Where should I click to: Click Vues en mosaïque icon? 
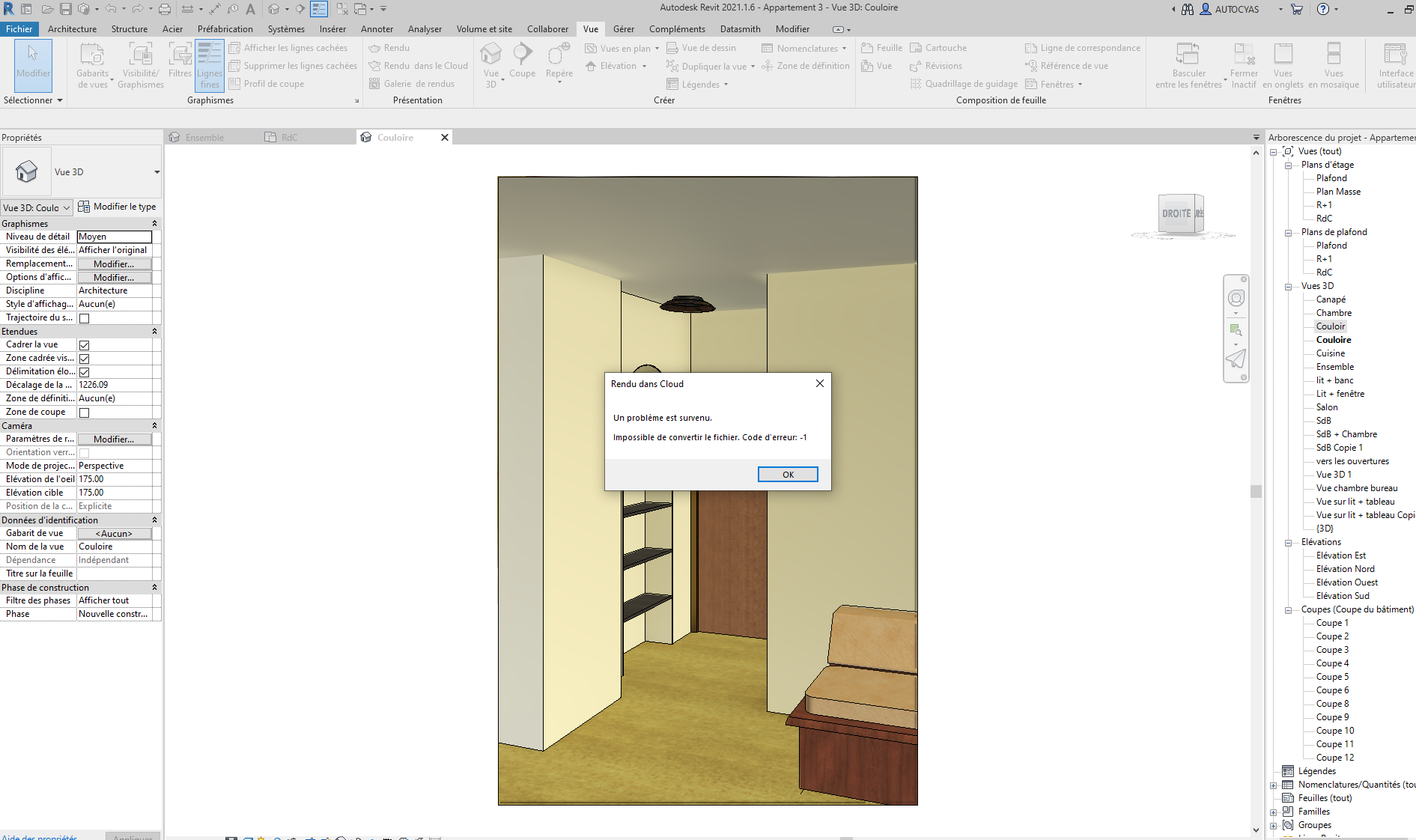click(1334, 66)
